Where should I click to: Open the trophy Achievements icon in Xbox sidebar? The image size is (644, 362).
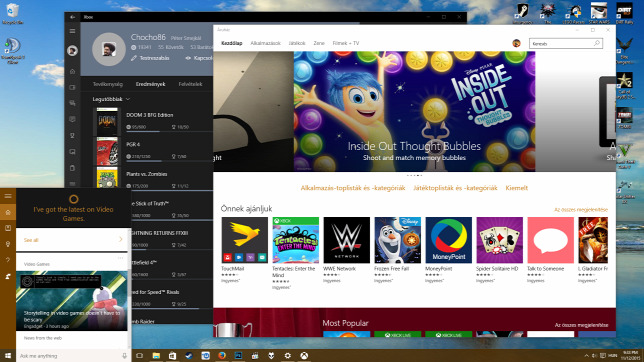pyautogui.click(x=72, y=136)
